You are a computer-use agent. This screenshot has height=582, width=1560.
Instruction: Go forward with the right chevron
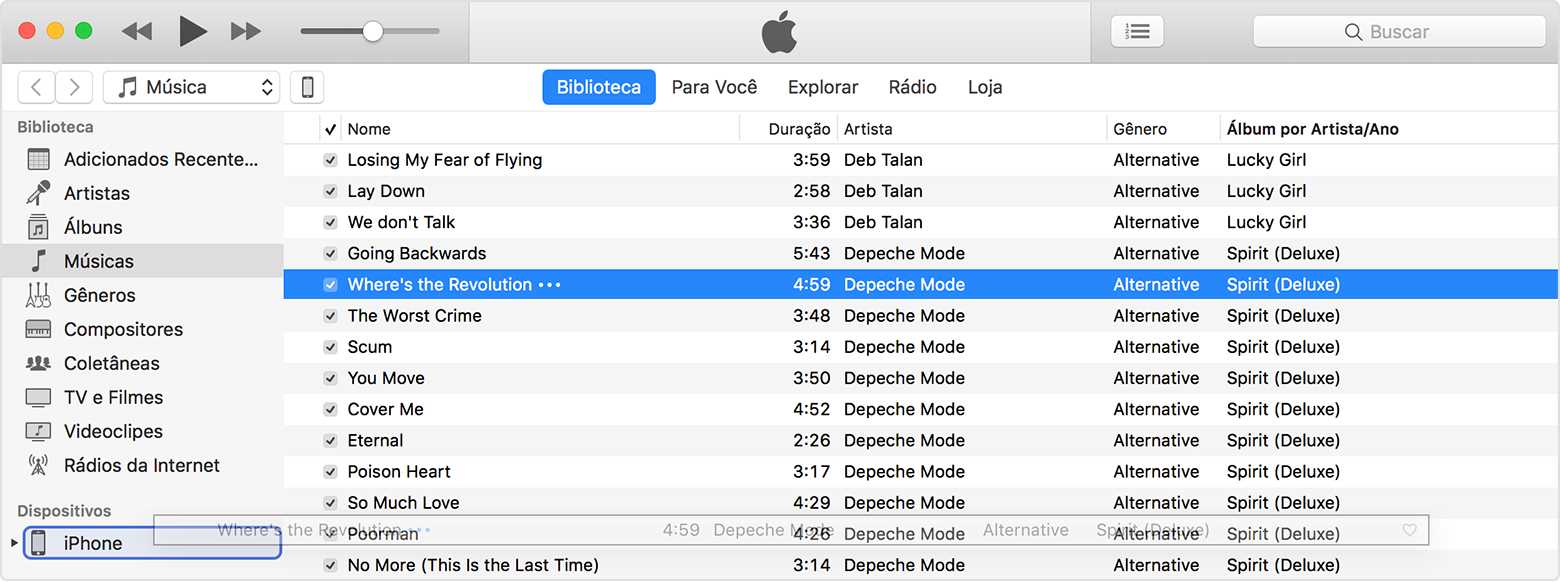click(74, 87)
